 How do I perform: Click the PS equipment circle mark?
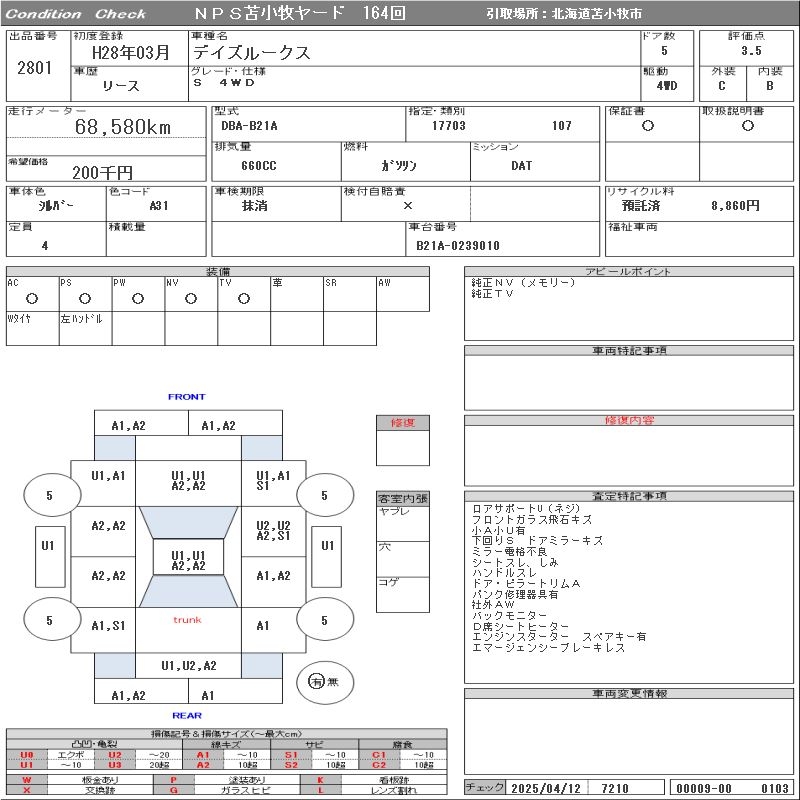click(x=85, y=298)
